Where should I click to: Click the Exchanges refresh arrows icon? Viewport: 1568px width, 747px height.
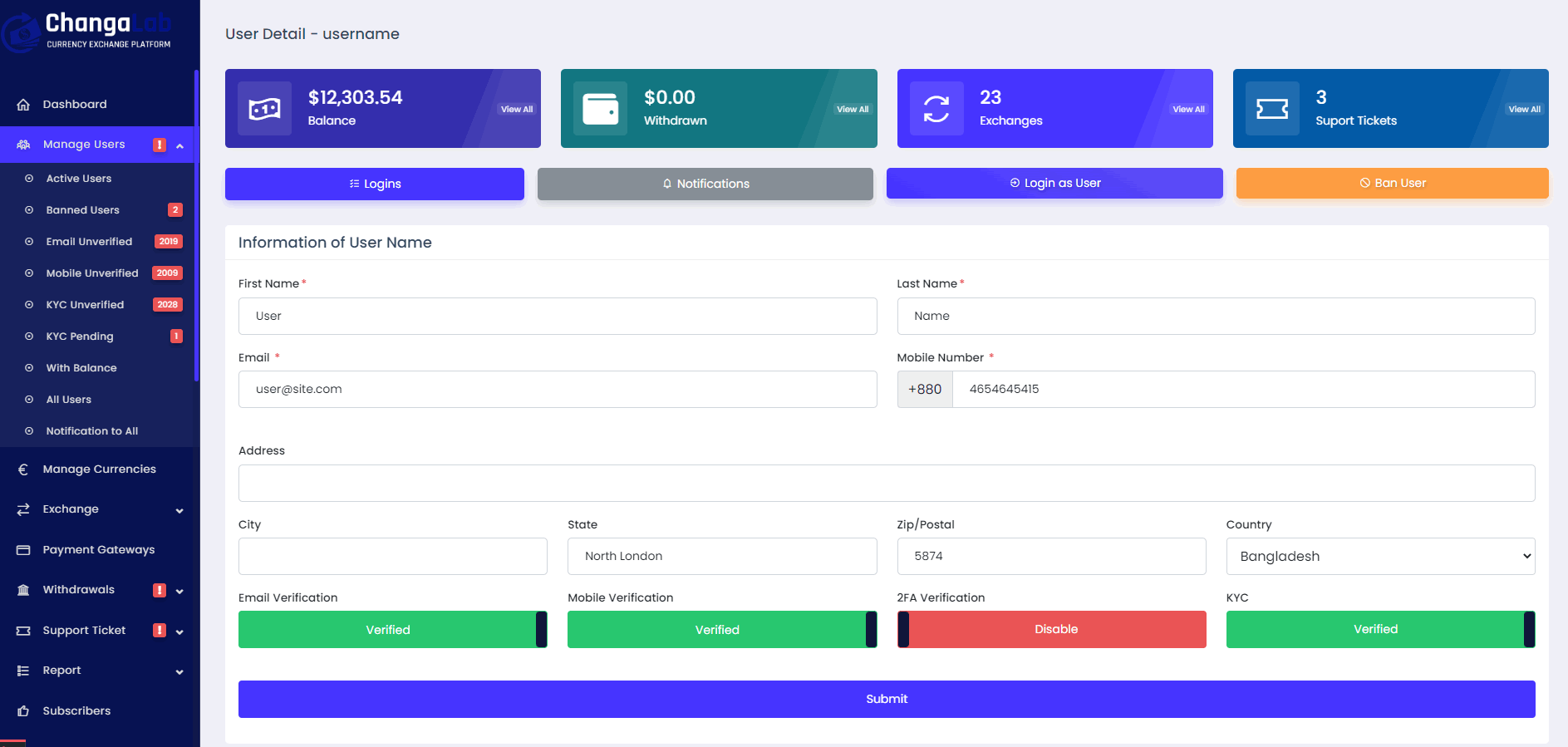(x=936, y=109)
